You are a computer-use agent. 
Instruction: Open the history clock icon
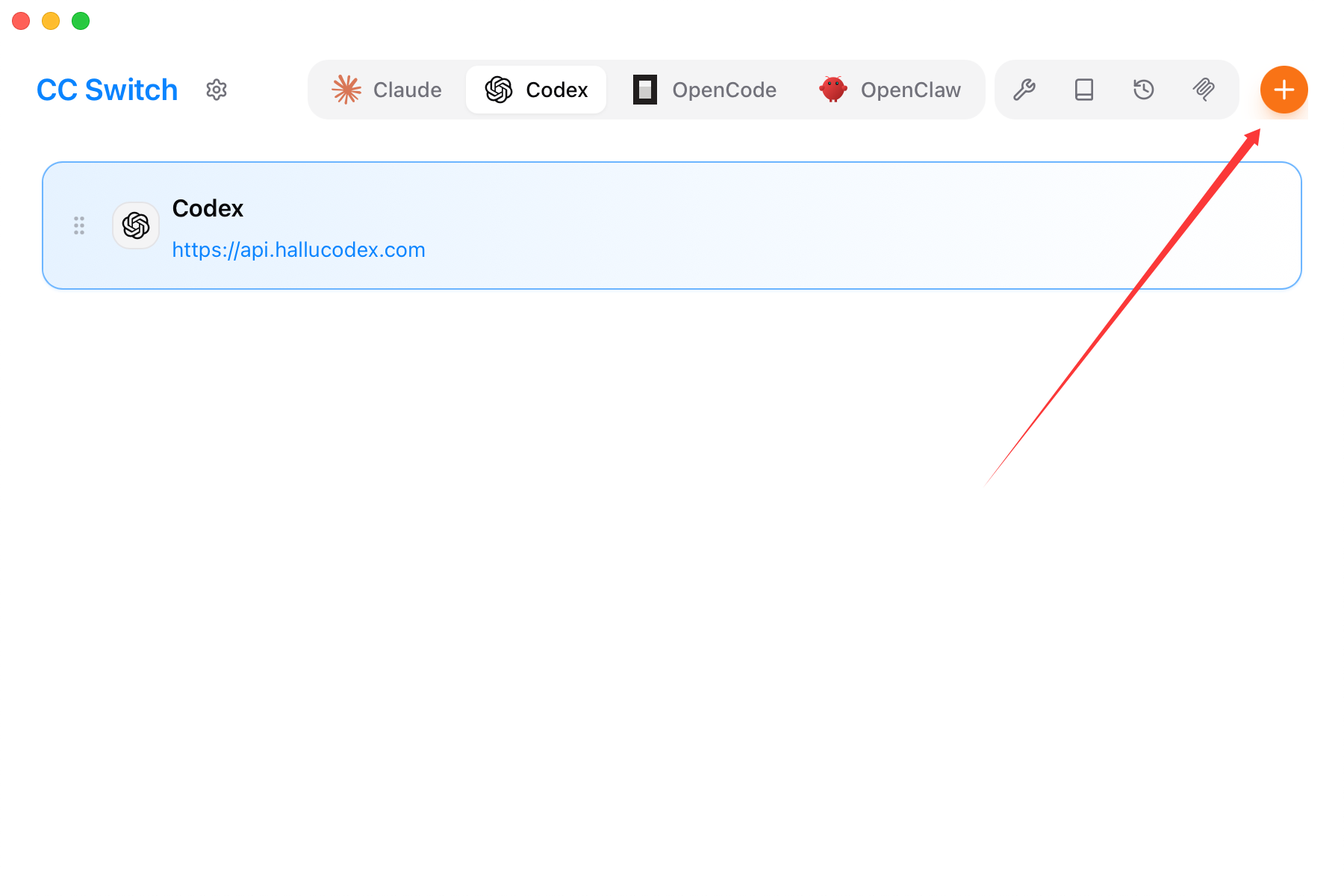(x=1143, y=90)
